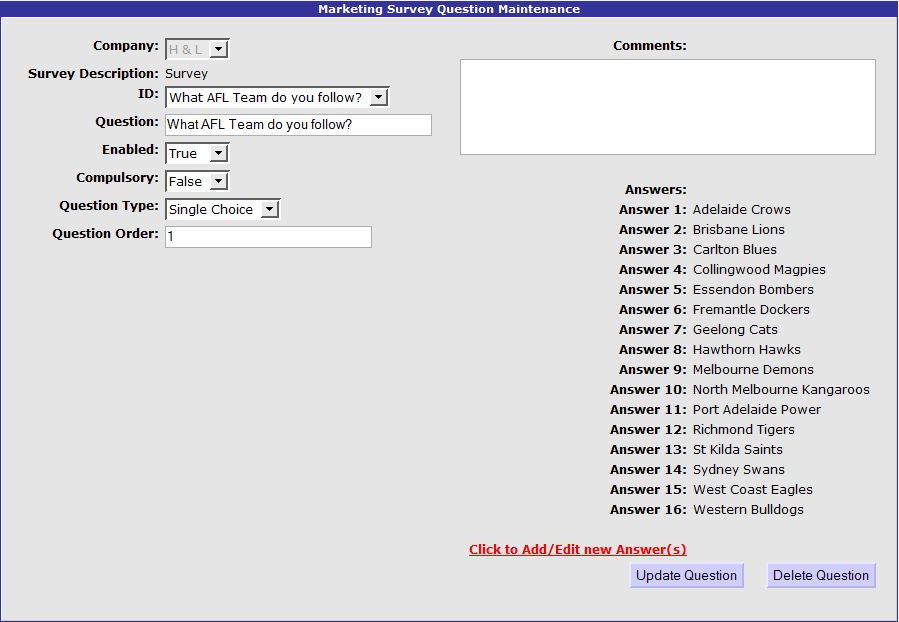Click the Marketing Survey Question Maintenance title
Image resolution: width=899 pixels, height=622 pixels.
point(449,9)
